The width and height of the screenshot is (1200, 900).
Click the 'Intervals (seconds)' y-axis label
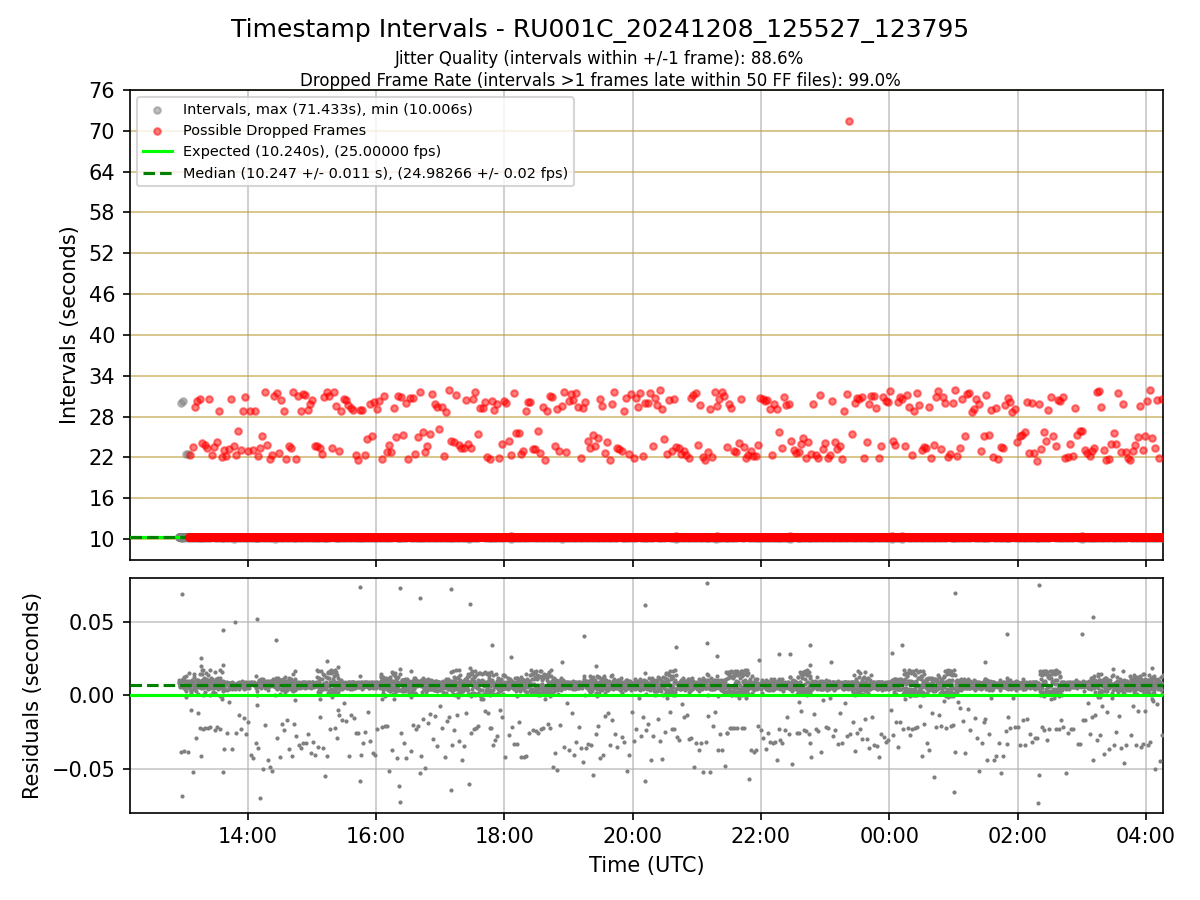click(x=69, y=324)
